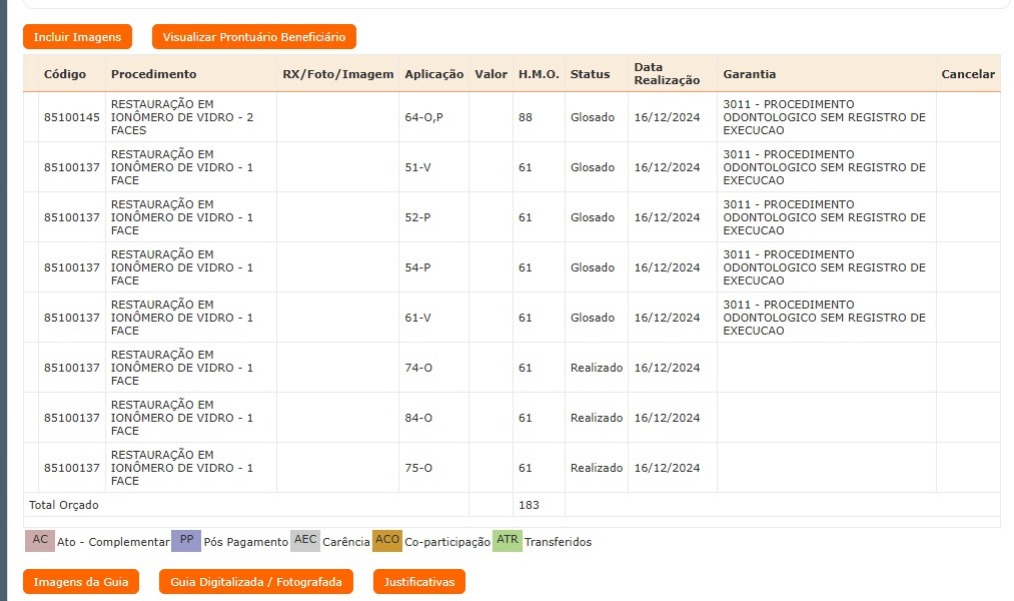Image resolution: width=1014 pixels, height=601 pixels.
Task: Click the Total Orçado value 183
Action: tap(528, 506)
